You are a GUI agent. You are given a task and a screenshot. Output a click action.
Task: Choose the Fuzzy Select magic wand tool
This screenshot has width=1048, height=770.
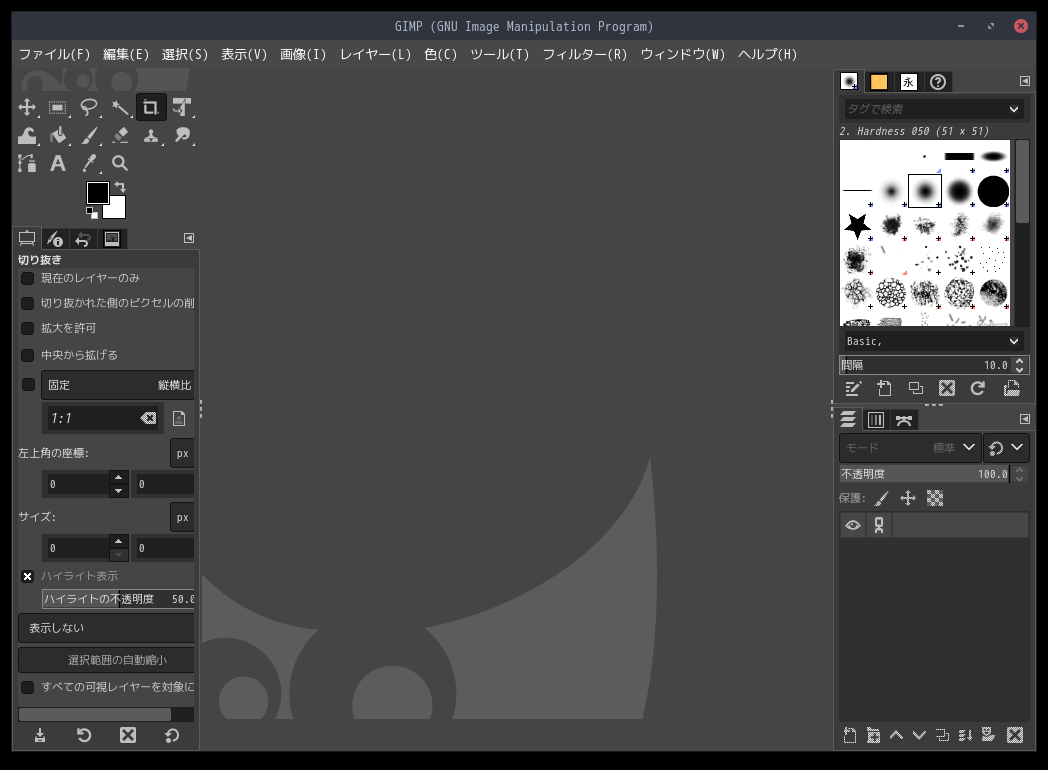point(120,107)
